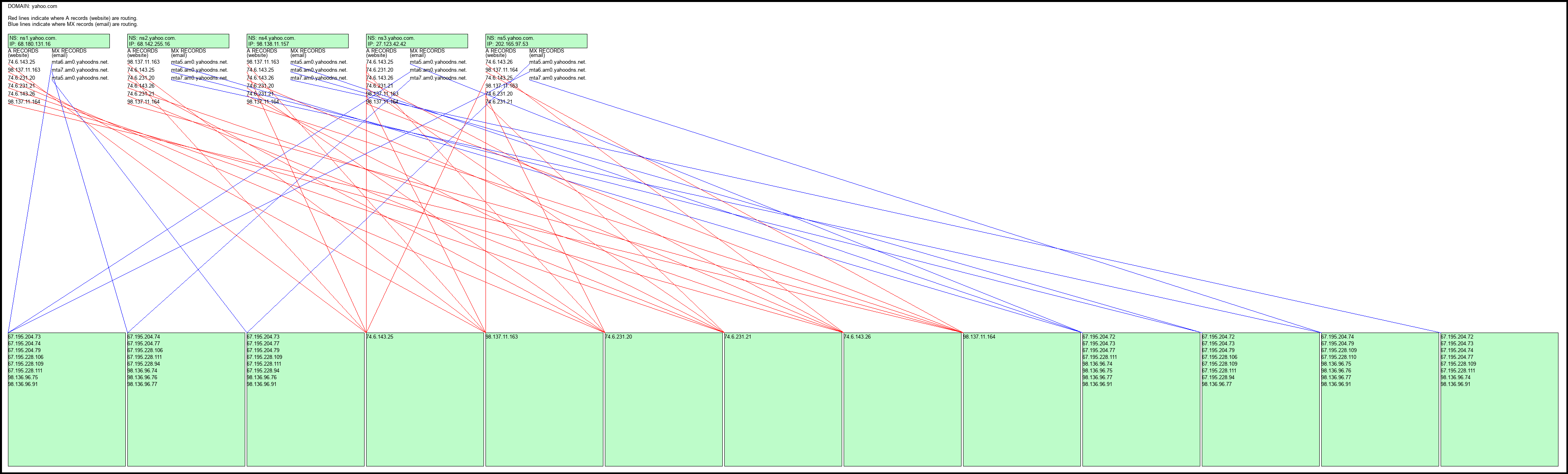Click the MX RECORDS heading under ns3
The width and height of the screenshot is (1568, 474).
pos(427,51)
